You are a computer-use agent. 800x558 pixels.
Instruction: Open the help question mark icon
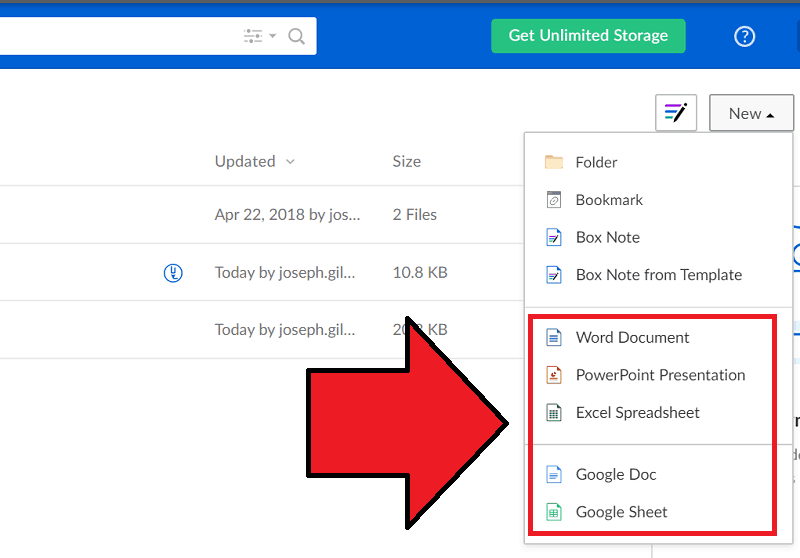[x=744, y=36]
